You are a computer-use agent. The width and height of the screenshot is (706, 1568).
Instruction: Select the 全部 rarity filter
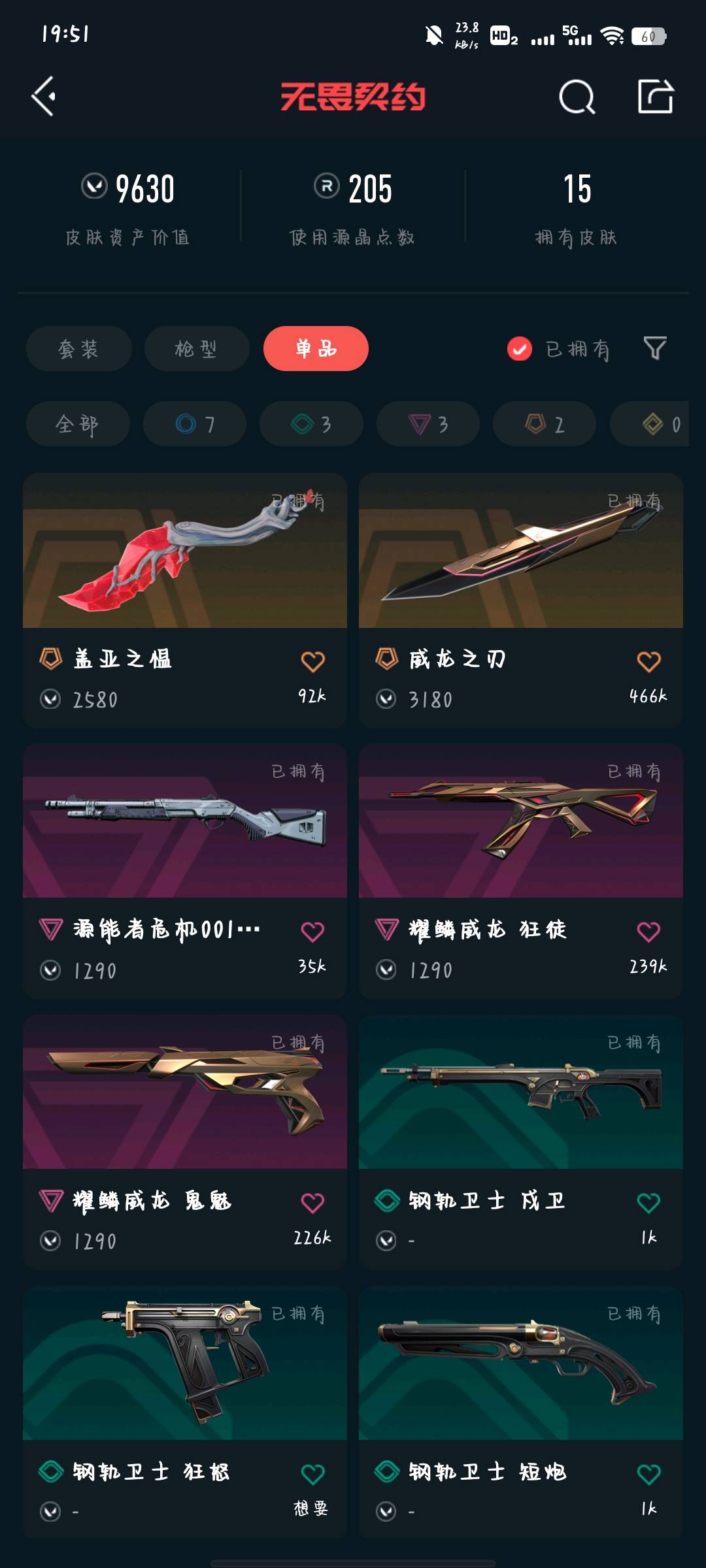78,424
